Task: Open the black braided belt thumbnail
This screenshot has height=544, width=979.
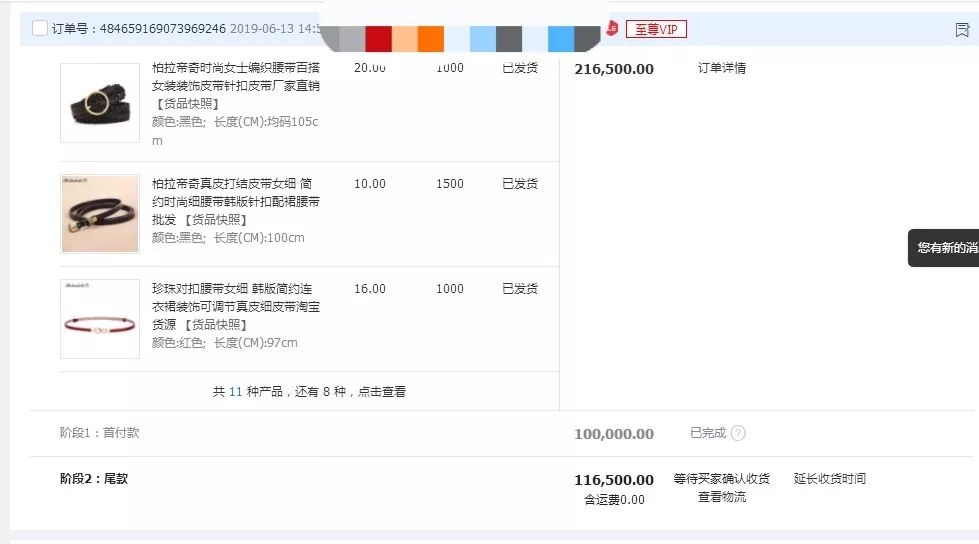Action: coord(100,103)
